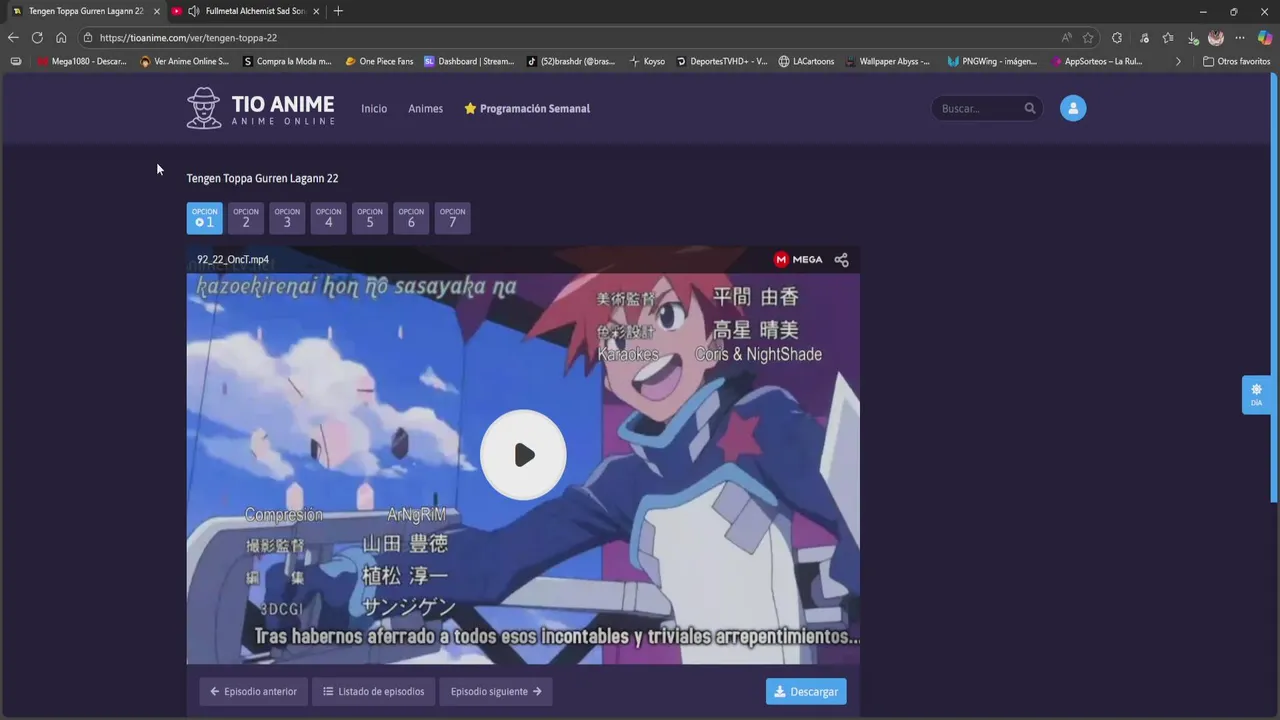The image size is (1280, 720).
Task: Open Koyso bookmark
Action: coord(647,61)
